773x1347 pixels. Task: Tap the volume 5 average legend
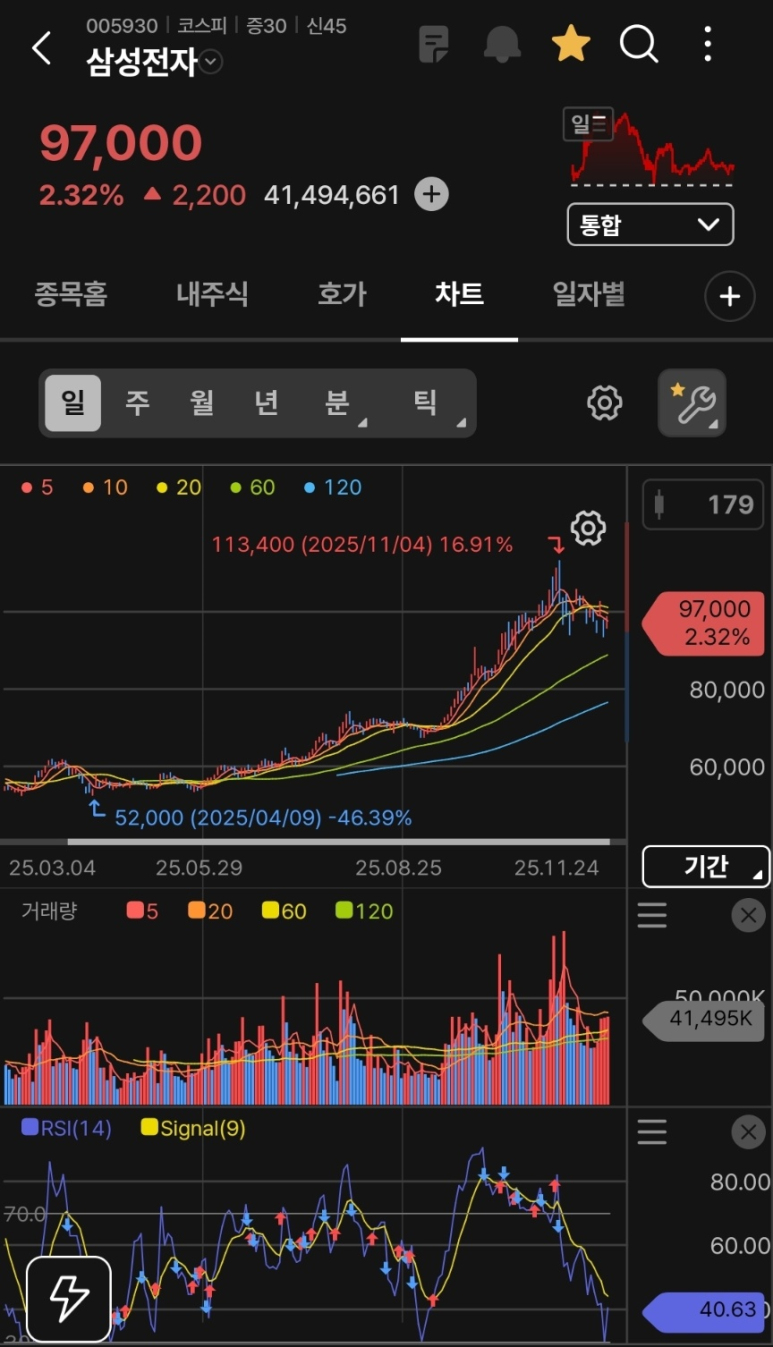coord(143,911)
